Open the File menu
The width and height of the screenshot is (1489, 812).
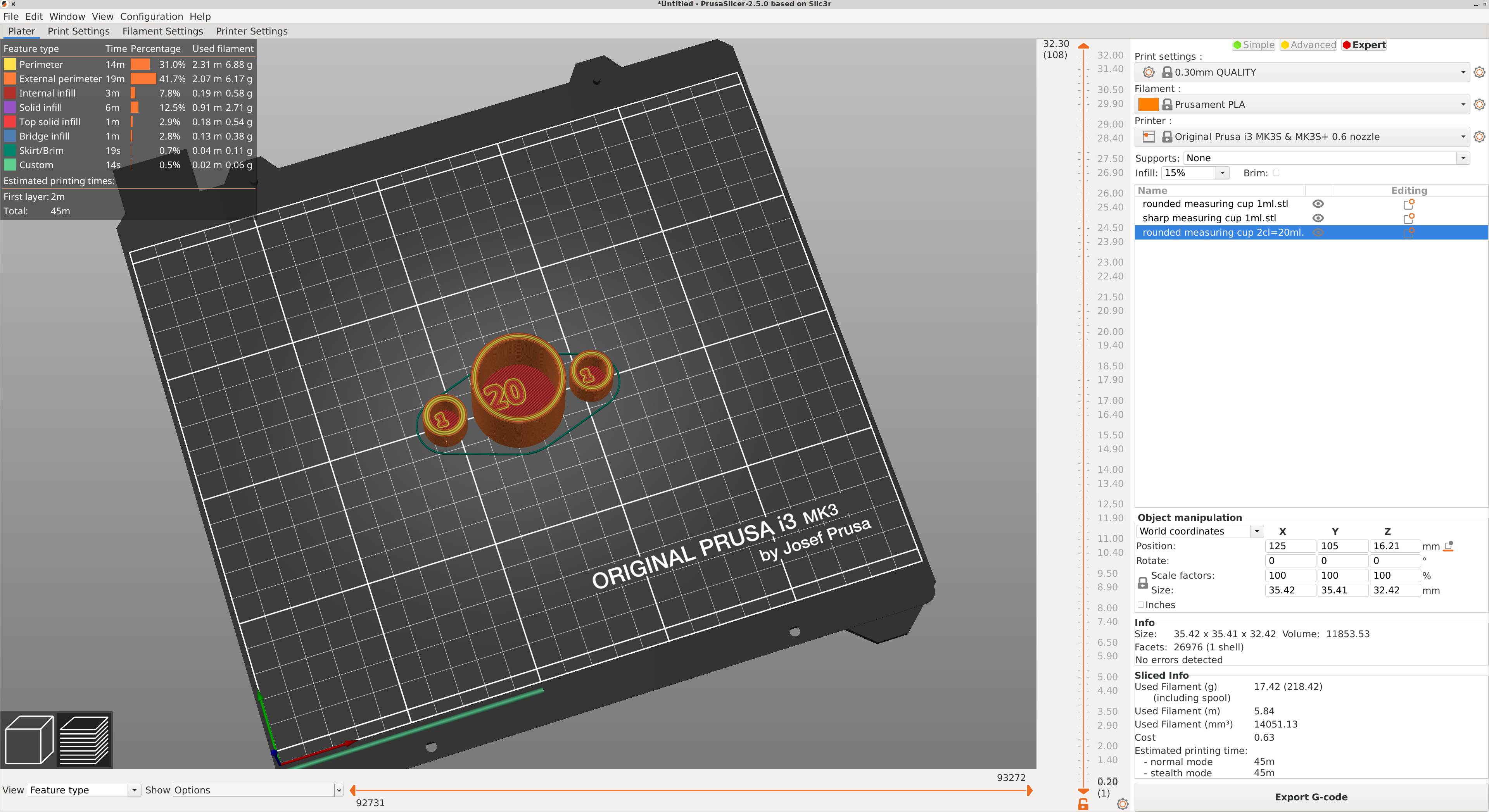(11, 16)
